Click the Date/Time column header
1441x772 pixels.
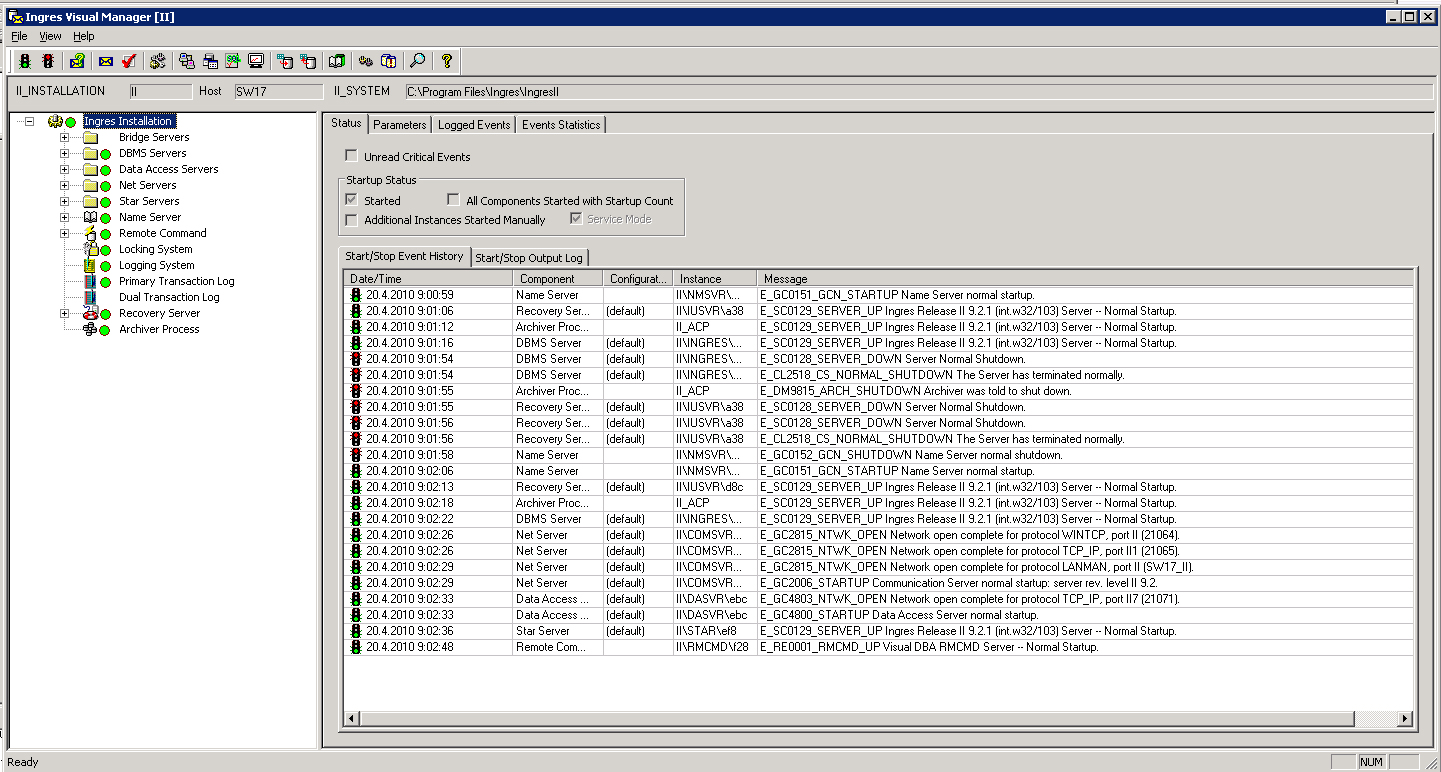(428, 279)
